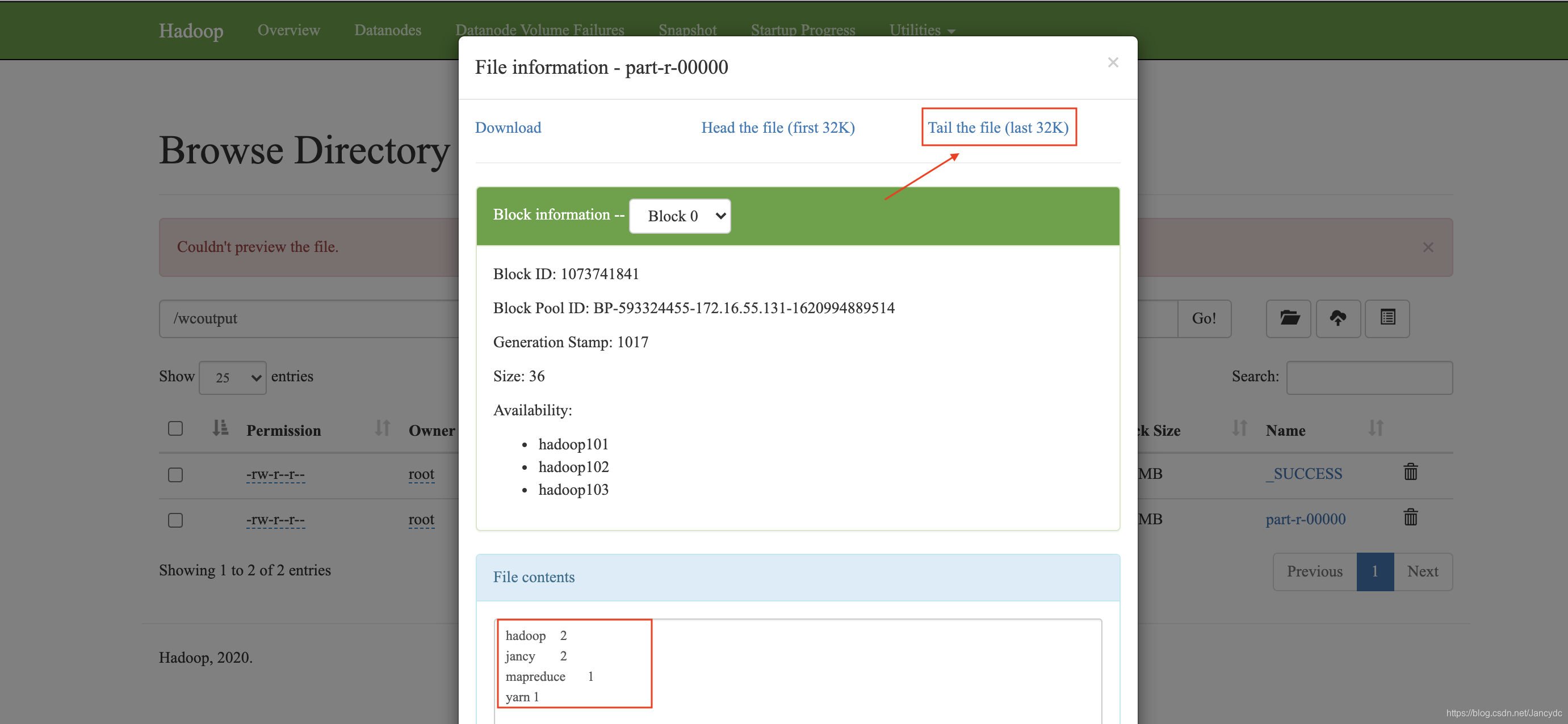This screenshot has width=1568, height=724.
Task: Select the hadoop101 availability entry
Action: 573,445
